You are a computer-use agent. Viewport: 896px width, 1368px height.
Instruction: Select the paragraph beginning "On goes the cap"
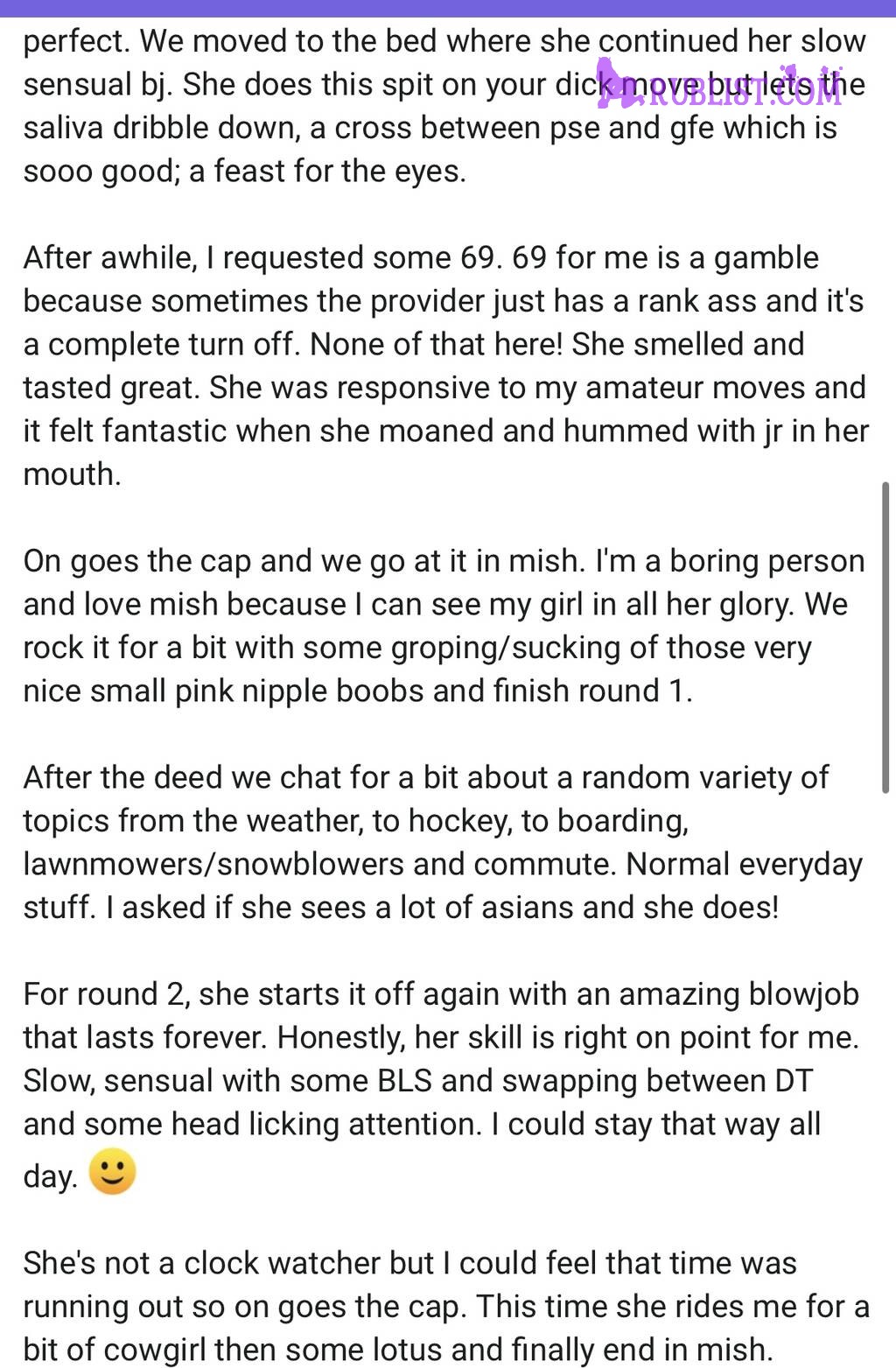click(x=444, y=626)
